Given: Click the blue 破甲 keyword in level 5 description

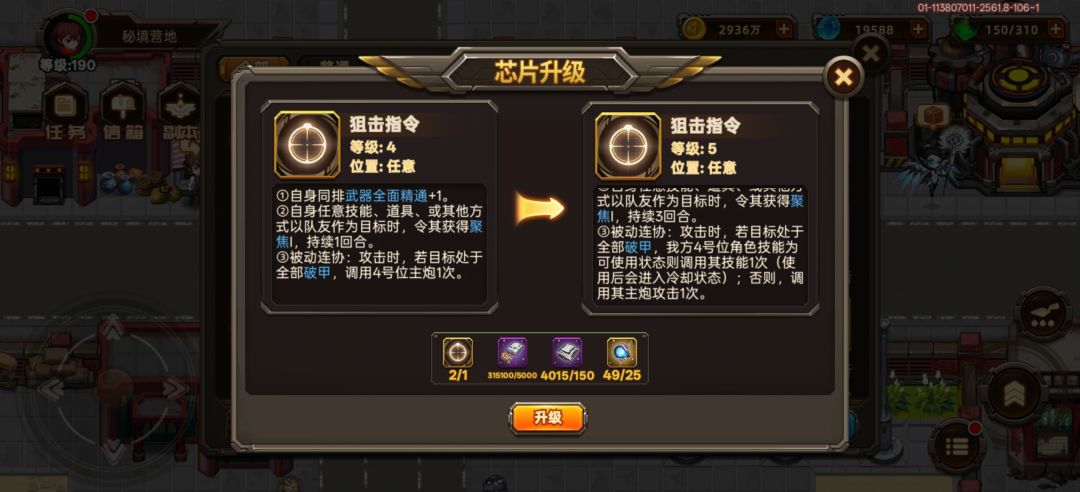Looking at the screenshot, I should tap(634, 247).
